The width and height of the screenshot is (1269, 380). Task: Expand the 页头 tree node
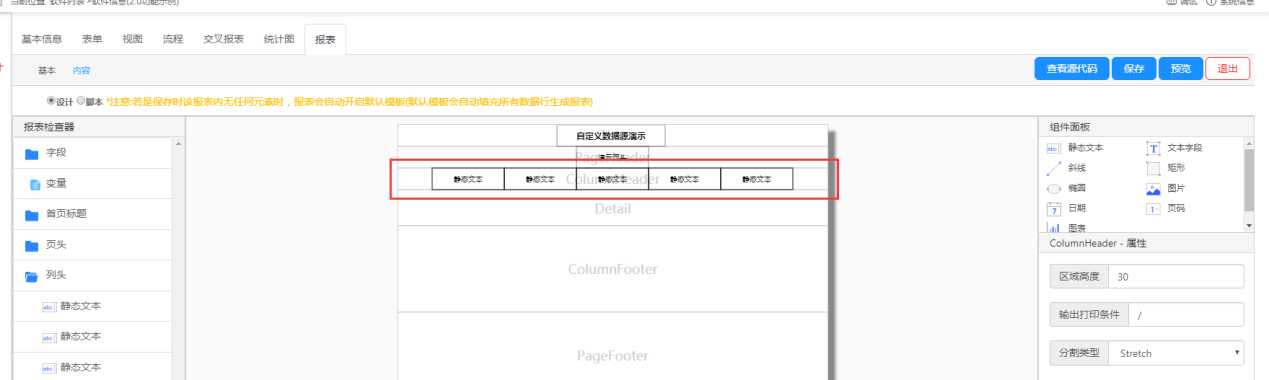tap(92, 246)
